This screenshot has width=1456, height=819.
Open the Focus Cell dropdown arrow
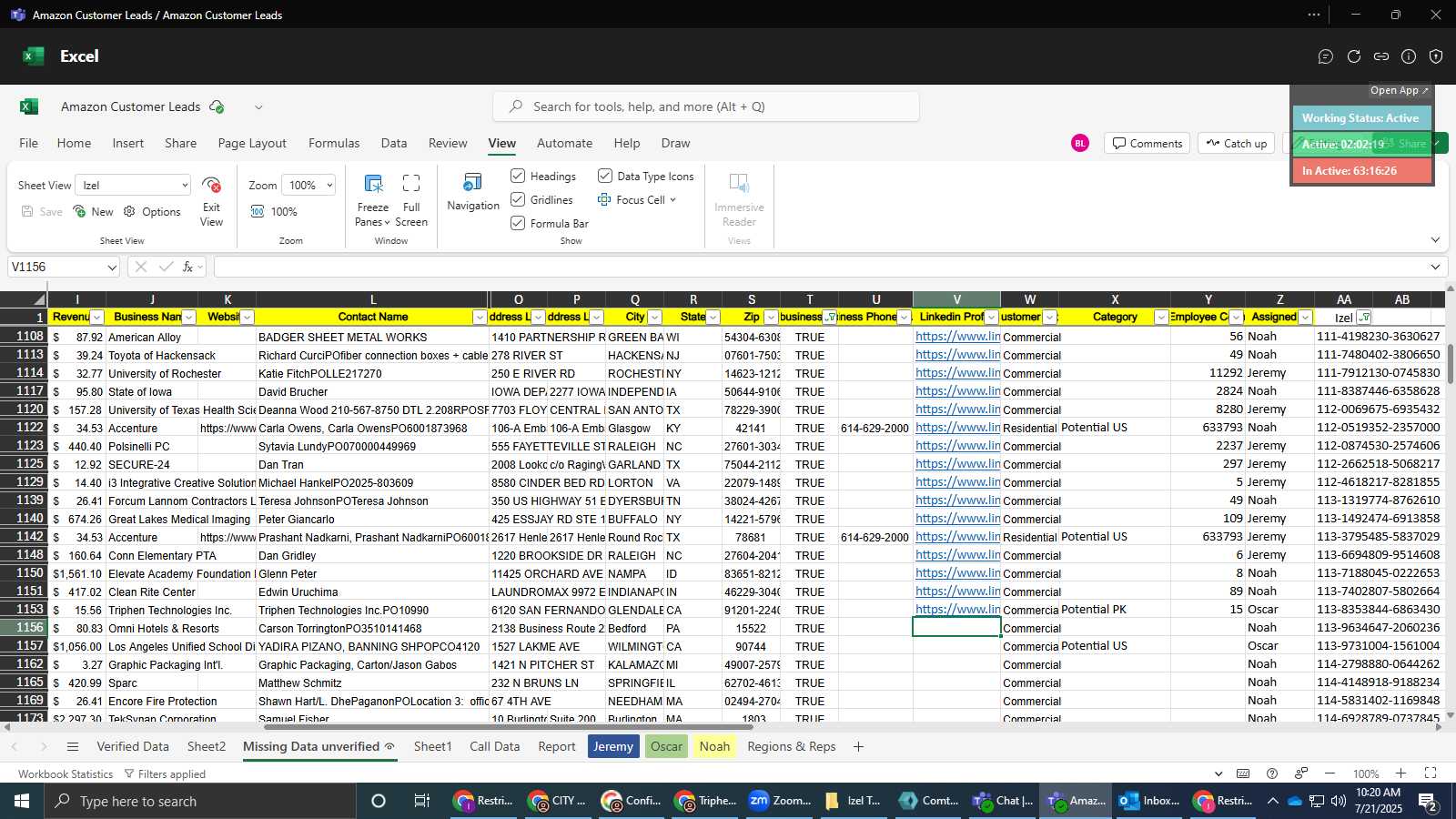tap(673, 200)
